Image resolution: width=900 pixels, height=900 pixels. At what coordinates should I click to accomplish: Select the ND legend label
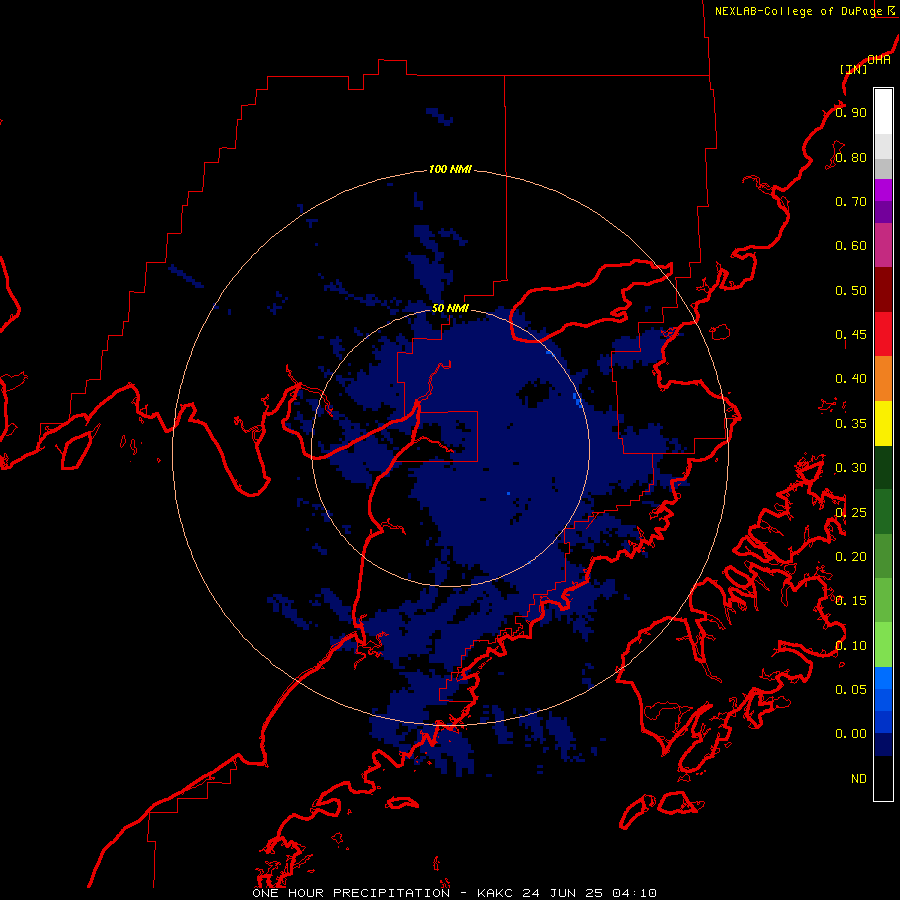point(859,778)
